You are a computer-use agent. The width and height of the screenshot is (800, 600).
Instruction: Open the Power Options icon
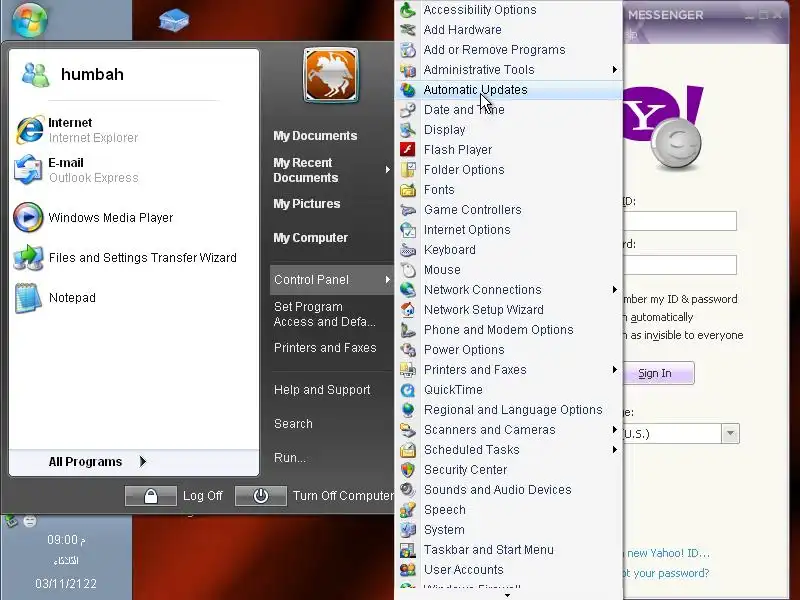point(408,349)
